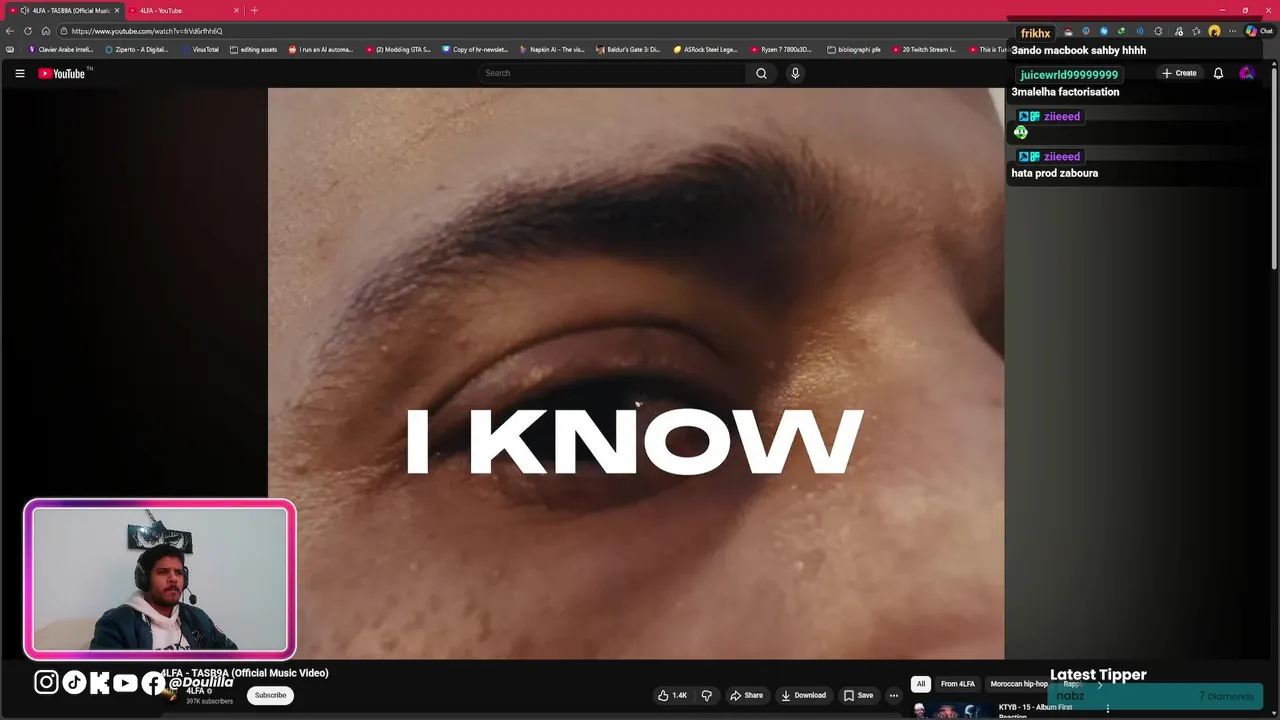The width and height of the screenshot is (1280, 720).
Task: Select the From 4LFA filter chip
Action: tap(957, 684)
